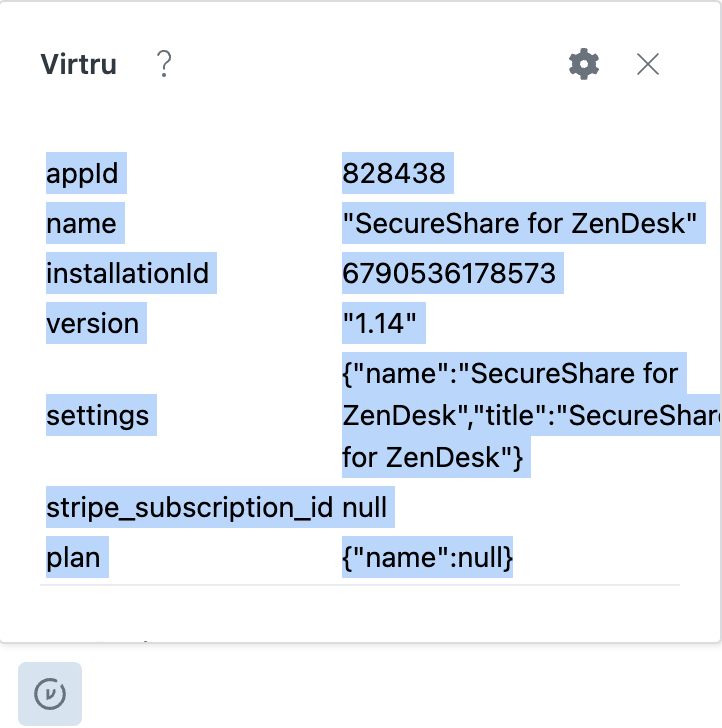Click the plan value {"name":null}
Viewport: 722px width, 728px height.
coord(427,557)
